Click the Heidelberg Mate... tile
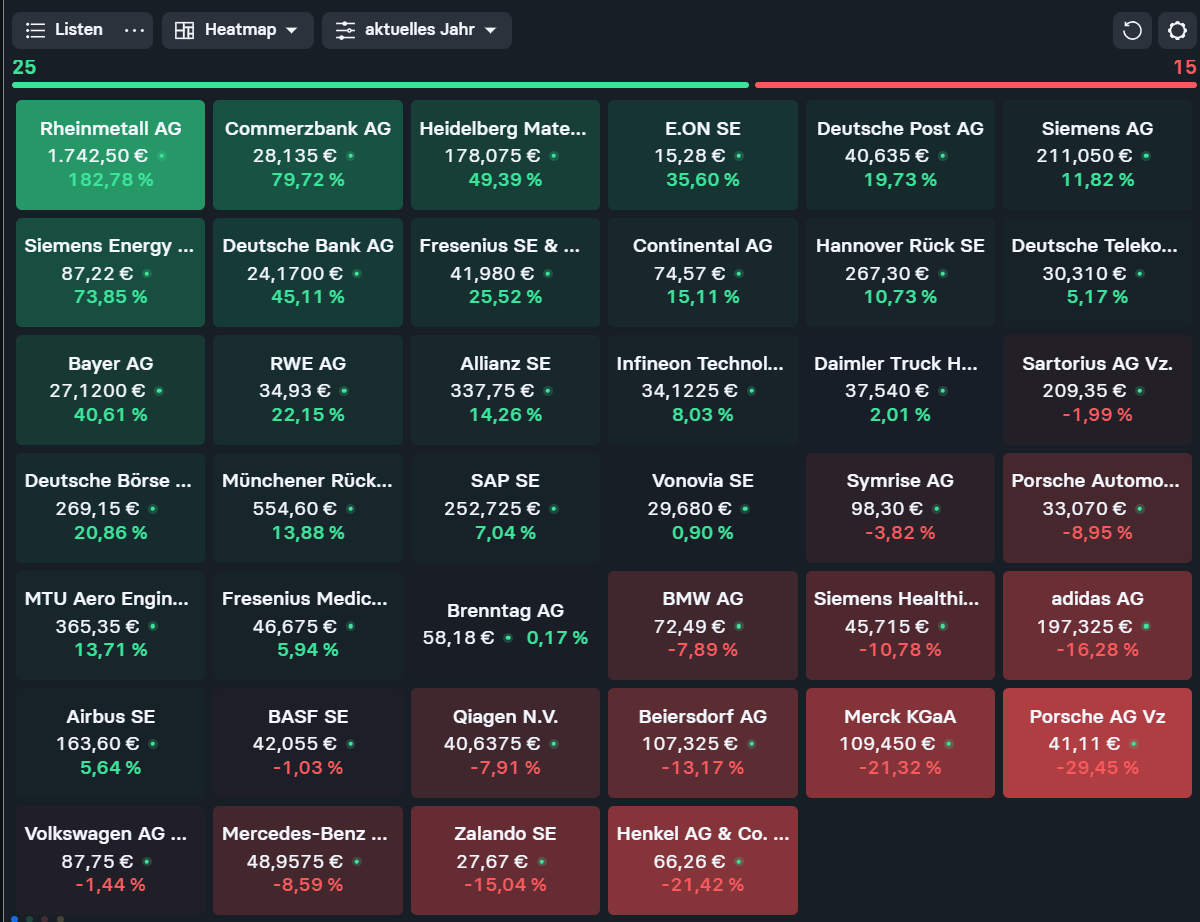Image resolution: width=1200 pixels, height=922 pixels. [x=505, y=155]
